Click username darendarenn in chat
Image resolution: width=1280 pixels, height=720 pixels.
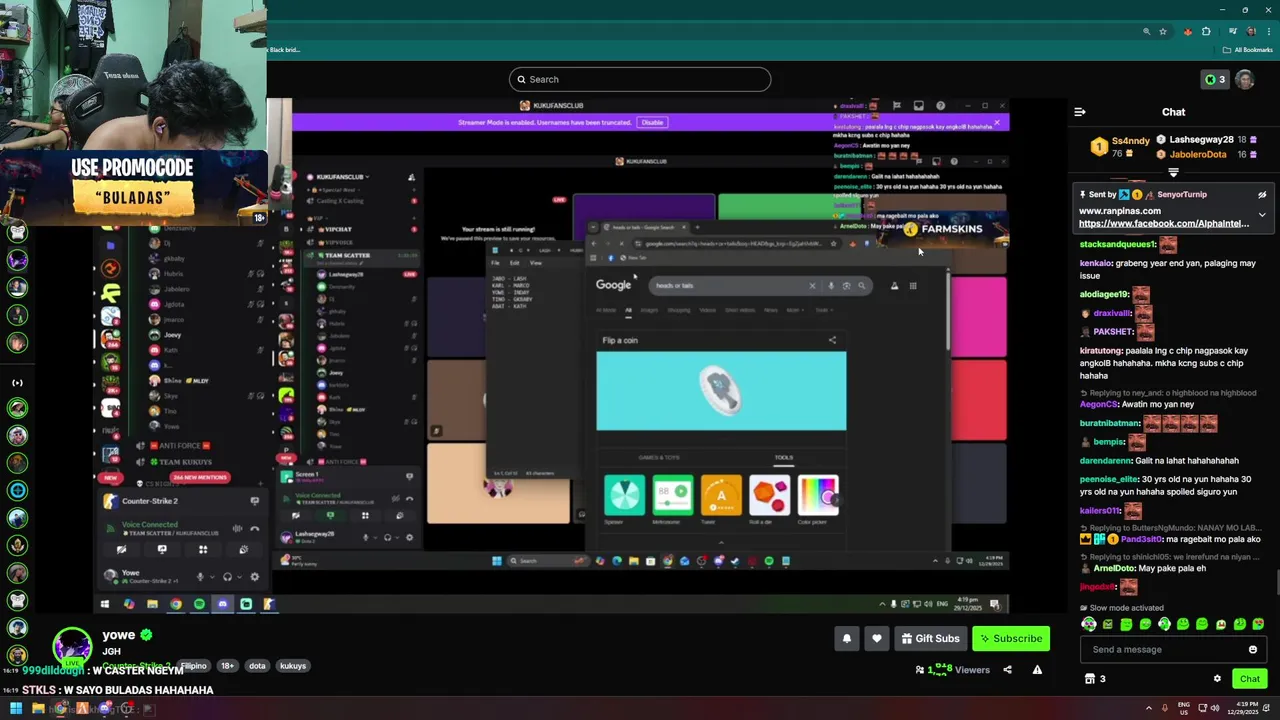pos(1105,461)
